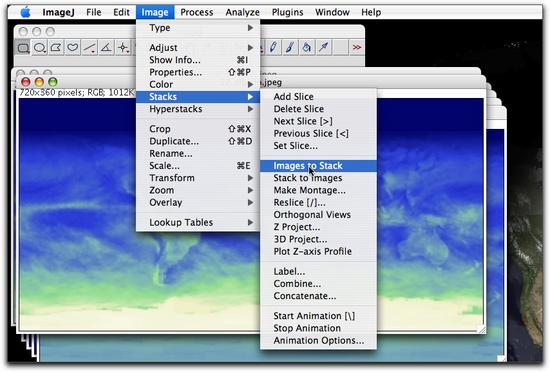The width and height of the screenshot is (550, 372).
Task: Select the Flood Fill bucket tool
Action: (x=307, y=47)
